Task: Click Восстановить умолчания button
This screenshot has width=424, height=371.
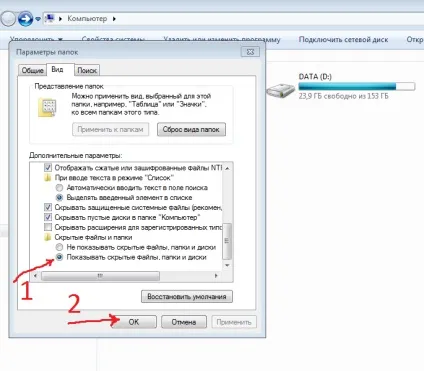Action: pos(187,297)
